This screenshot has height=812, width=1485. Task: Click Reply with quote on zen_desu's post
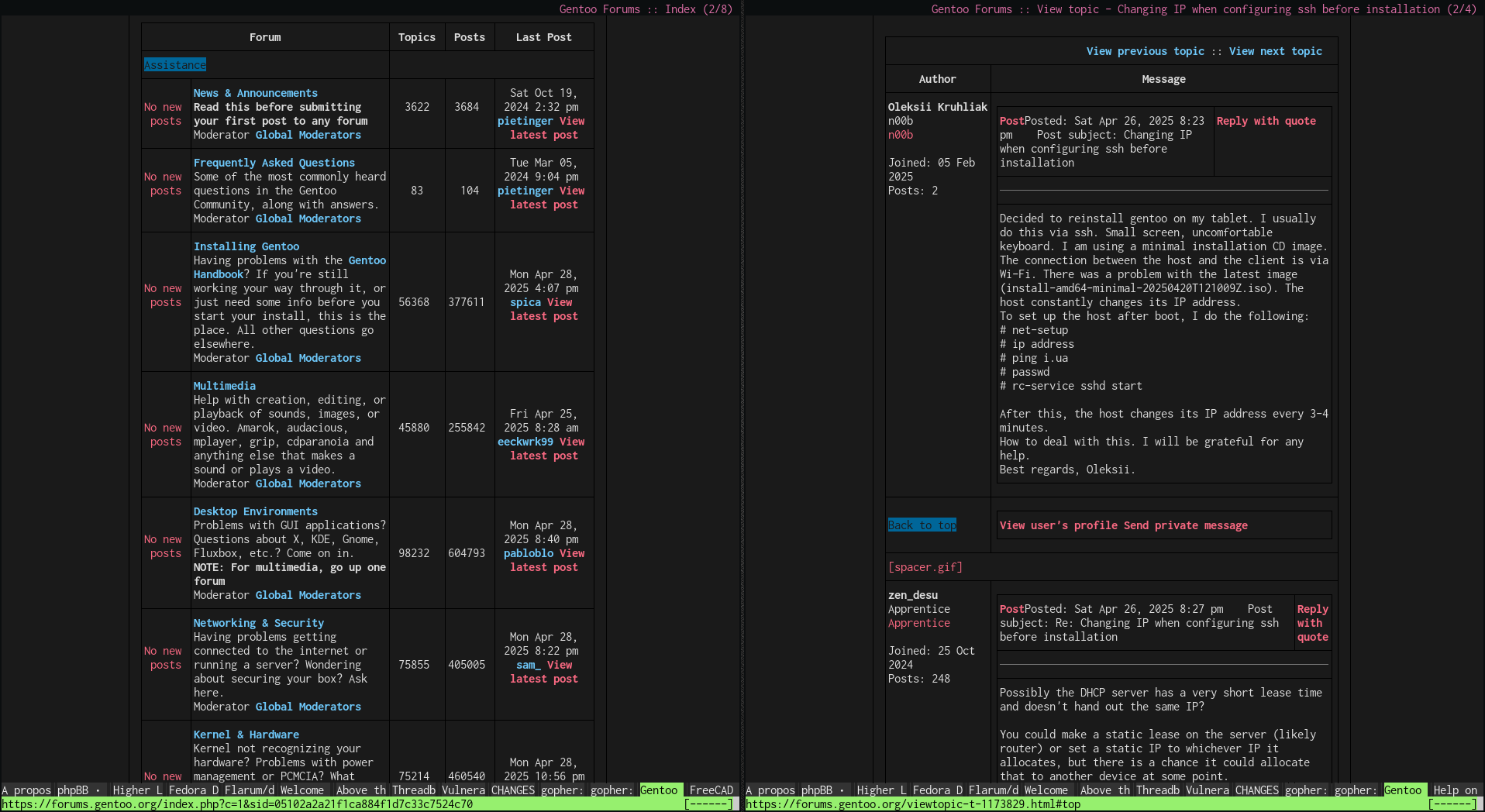pyautogui.click(x=1312, y=623)
